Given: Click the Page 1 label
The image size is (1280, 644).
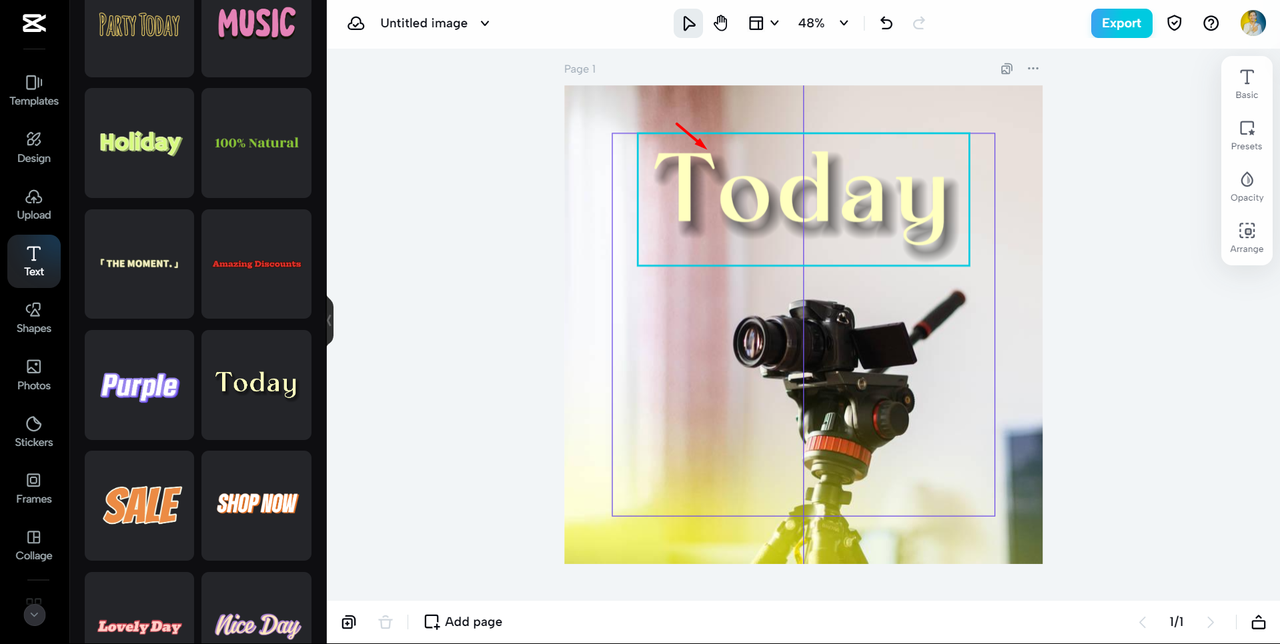Looking at the screenshot, I should [580, 69].
